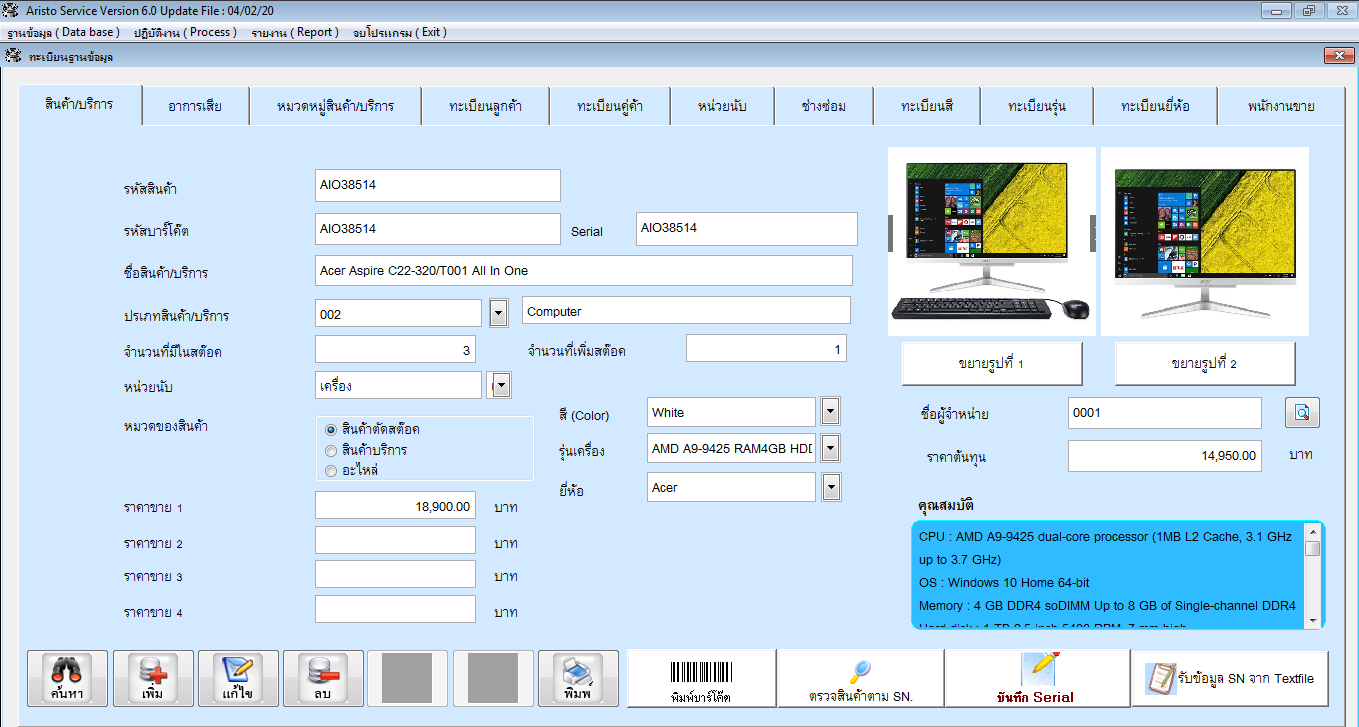Click the CPU specification text line
Image resolution: width=1359 pixels, height=727 pixels.
click(1107, 548)
